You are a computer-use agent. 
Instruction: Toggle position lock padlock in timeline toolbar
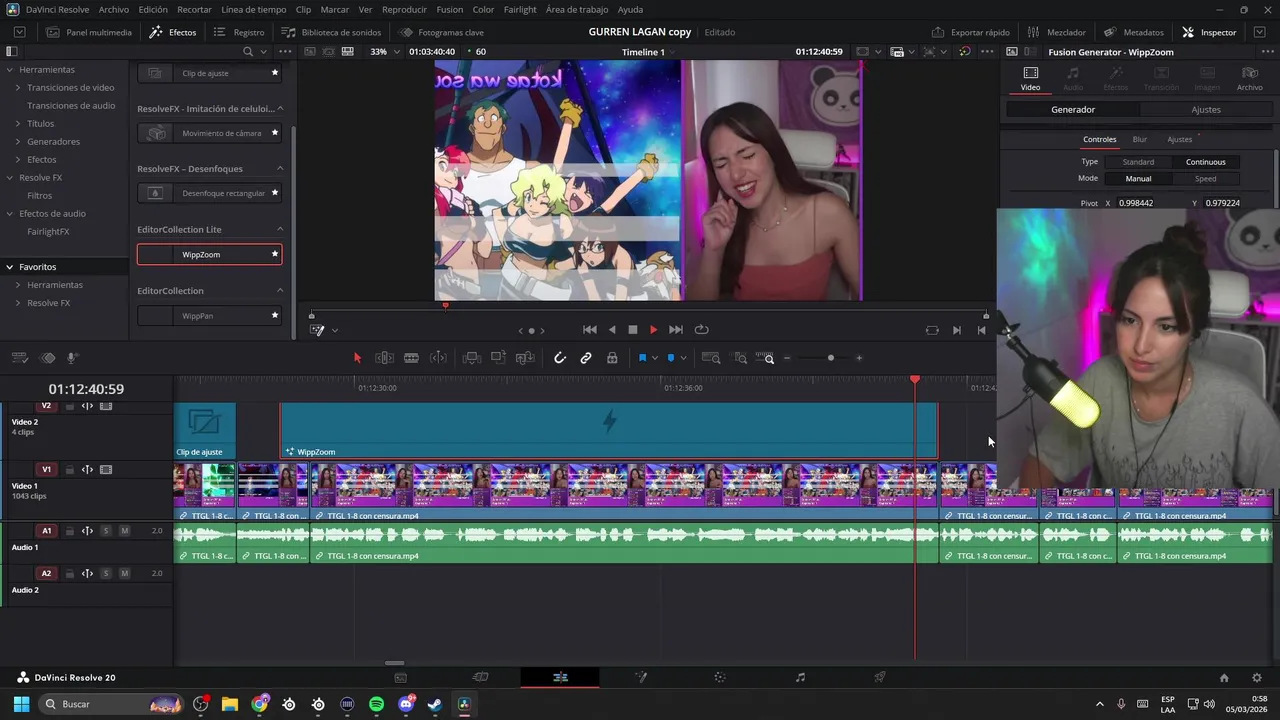pyautogui.click(x=612, y=358)
